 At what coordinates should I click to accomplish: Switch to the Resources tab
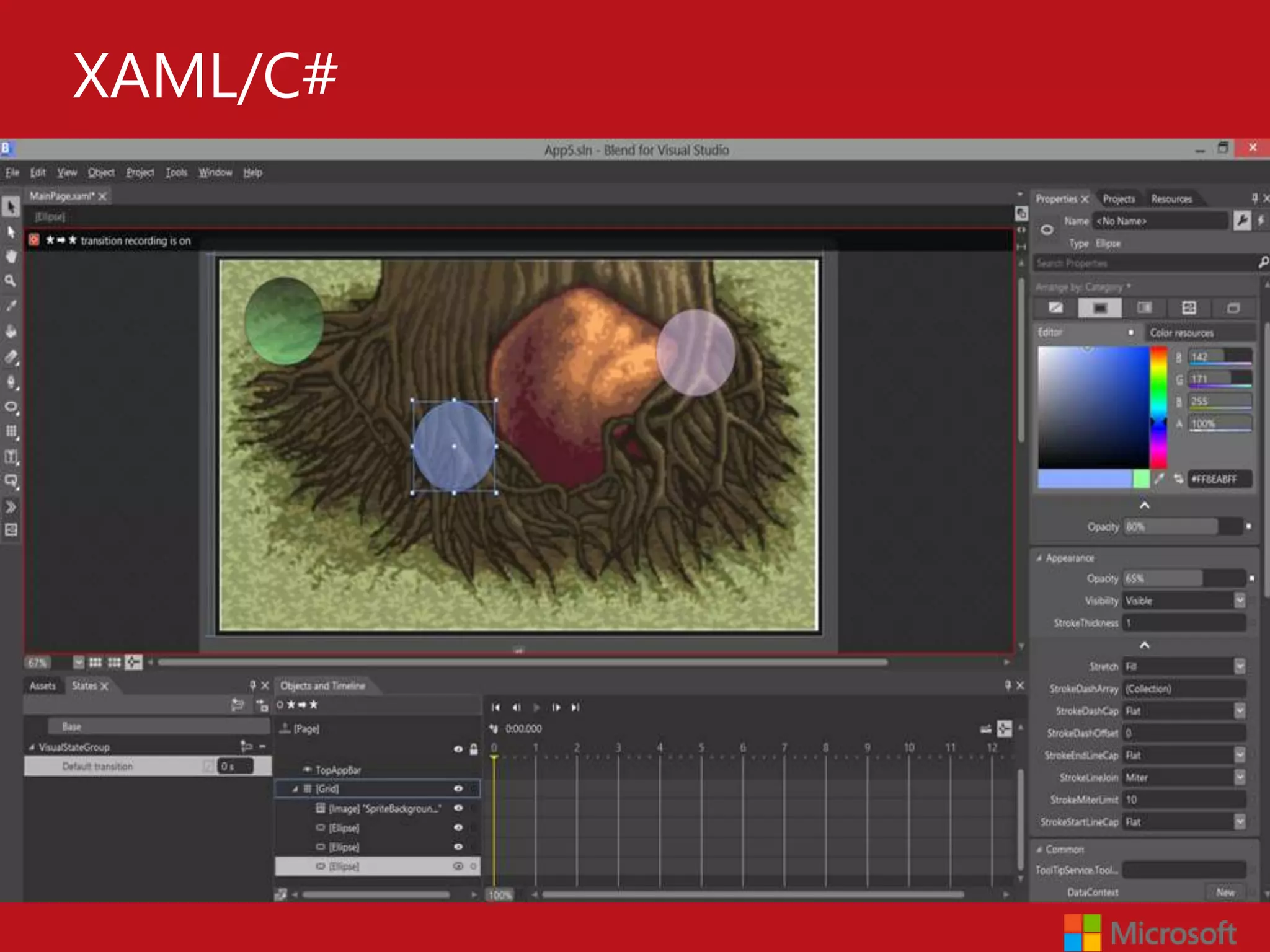(1171, 199)
